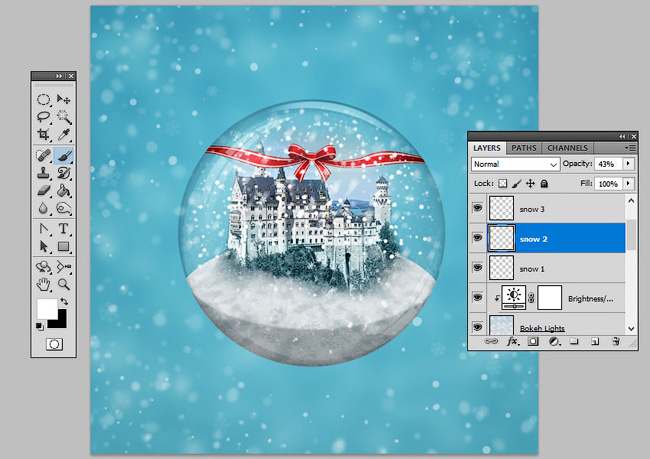This screenshot has height=459, width=650.
Task: Select the Blur tool
Action: pyautogui.click(x=44, y=208)
